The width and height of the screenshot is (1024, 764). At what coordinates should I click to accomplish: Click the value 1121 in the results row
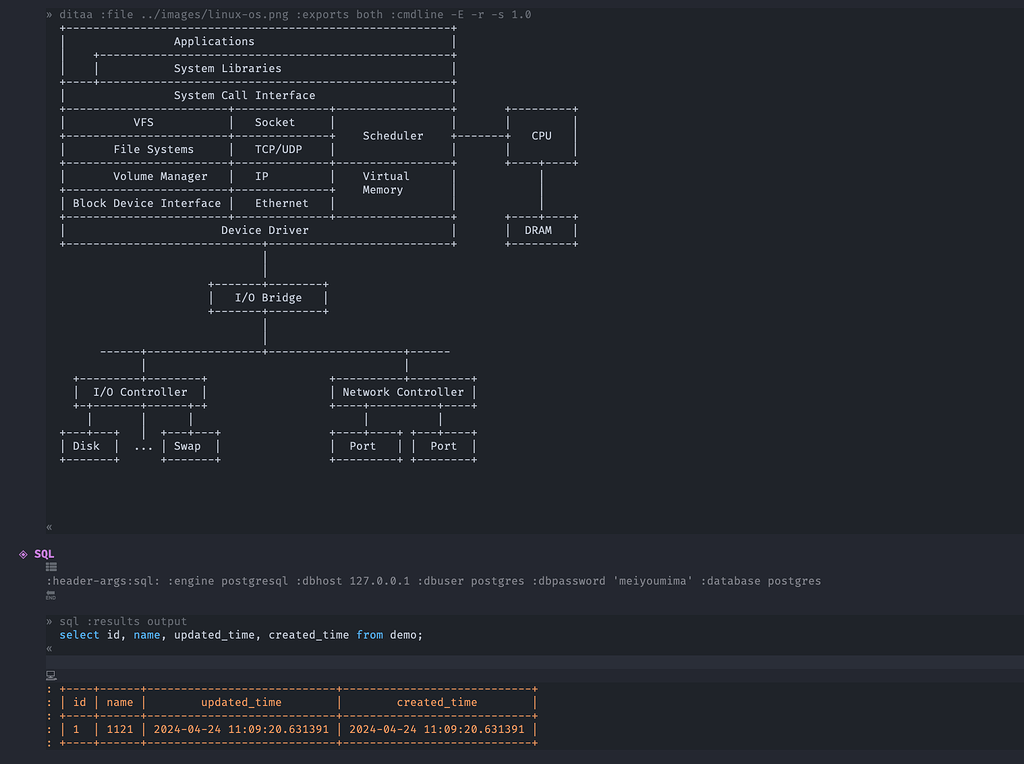(119, 729)
